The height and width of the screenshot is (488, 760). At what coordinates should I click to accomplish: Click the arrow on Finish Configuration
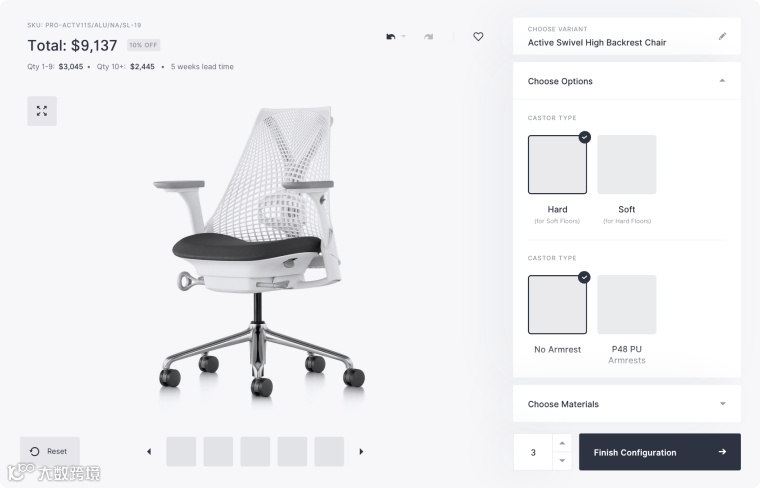click(x=722, y=452)
